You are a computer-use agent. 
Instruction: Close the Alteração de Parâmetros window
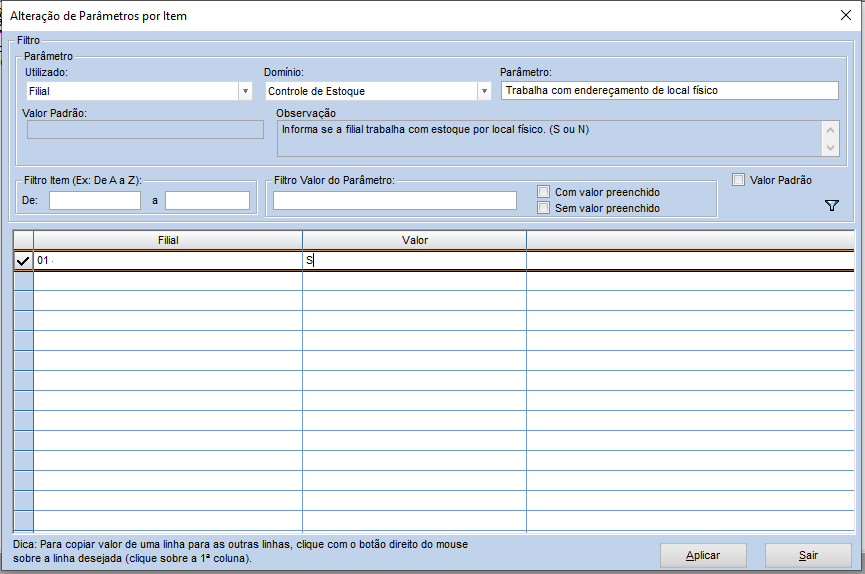pos(846,15)
